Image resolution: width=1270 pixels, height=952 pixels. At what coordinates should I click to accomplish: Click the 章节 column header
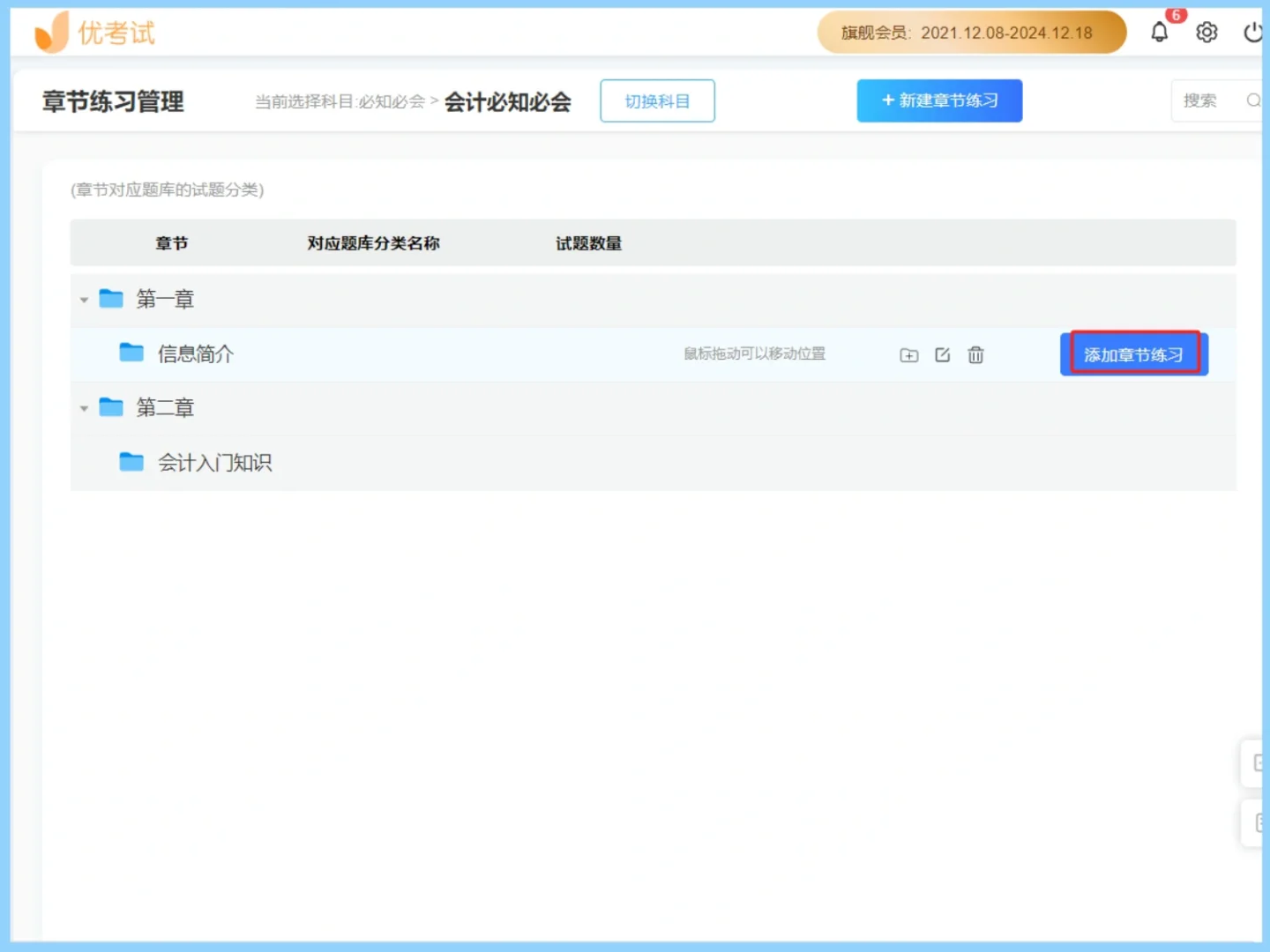tap(172, 243)
